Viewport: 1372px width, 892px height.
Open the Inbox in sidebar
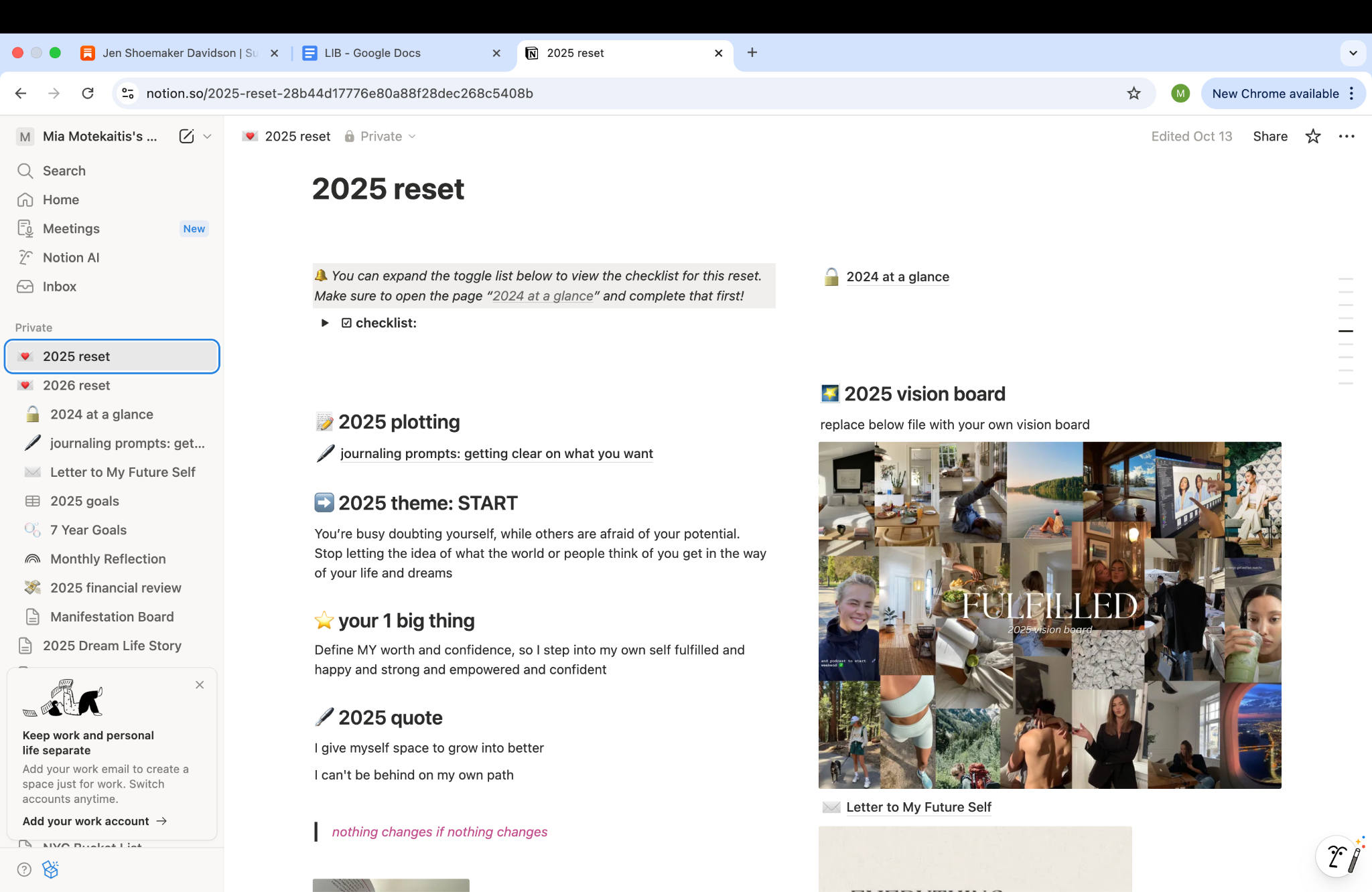(59, 287)
